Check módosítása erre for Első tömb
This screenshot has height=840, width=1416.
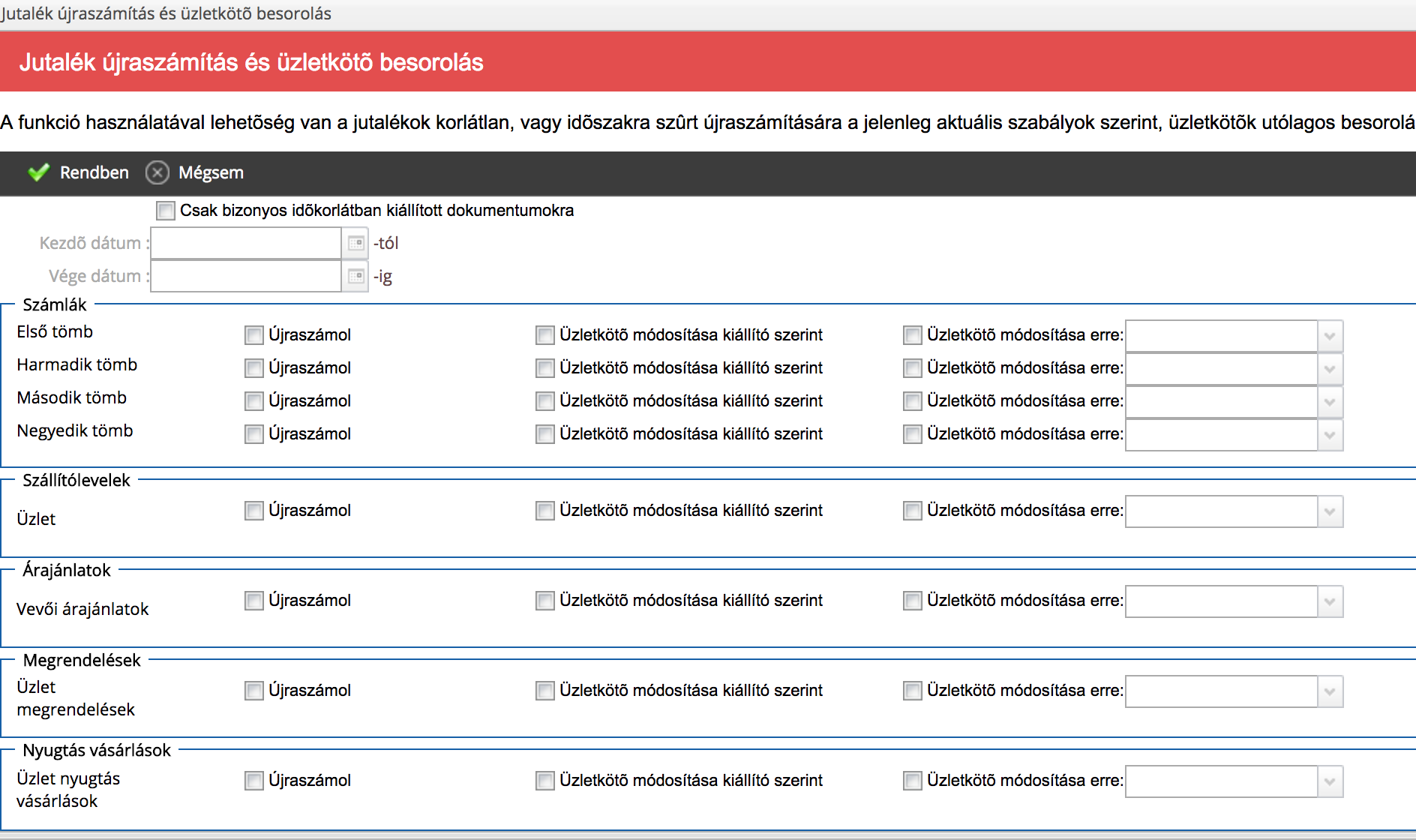913,335
